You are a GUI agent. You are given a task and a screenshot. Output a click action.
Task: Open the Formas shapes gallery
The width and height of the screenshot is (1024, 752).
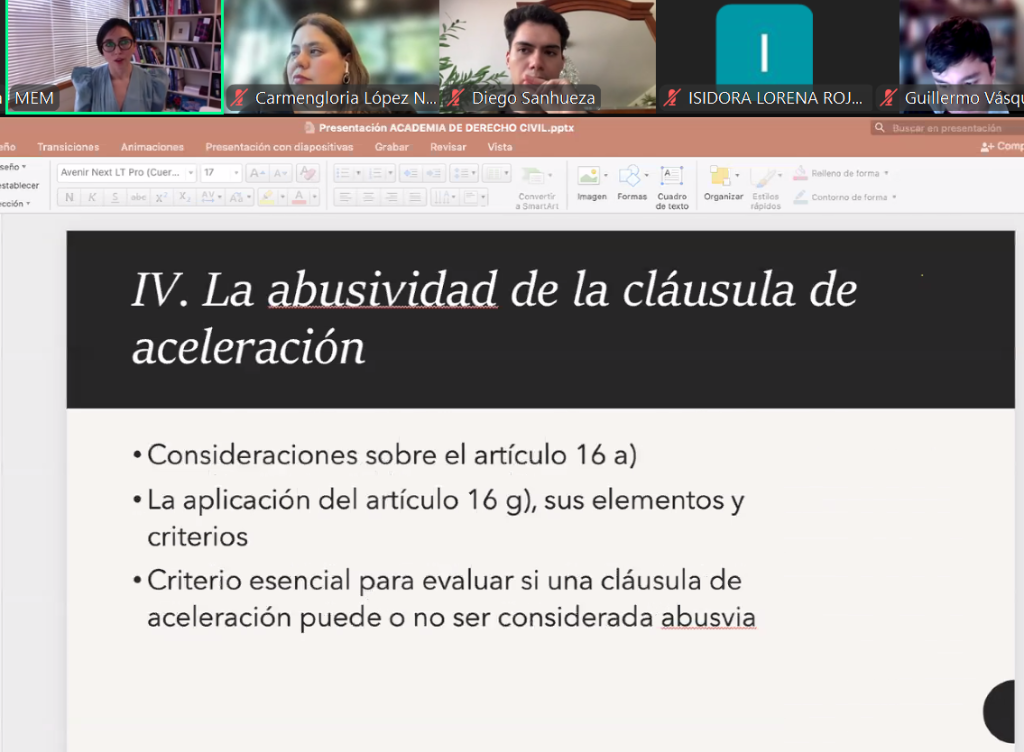[631, 182]
